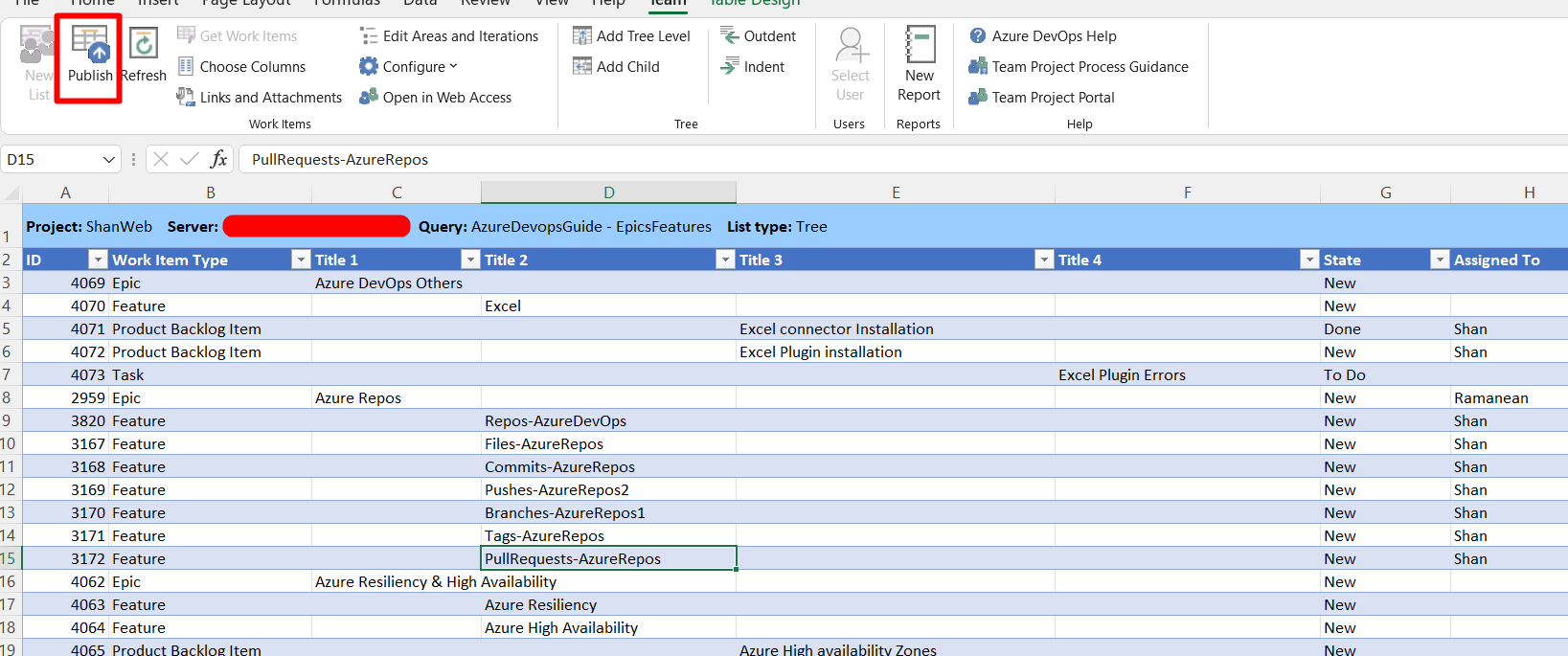Click the Publish icon in the ribbon

pos(89,56)
